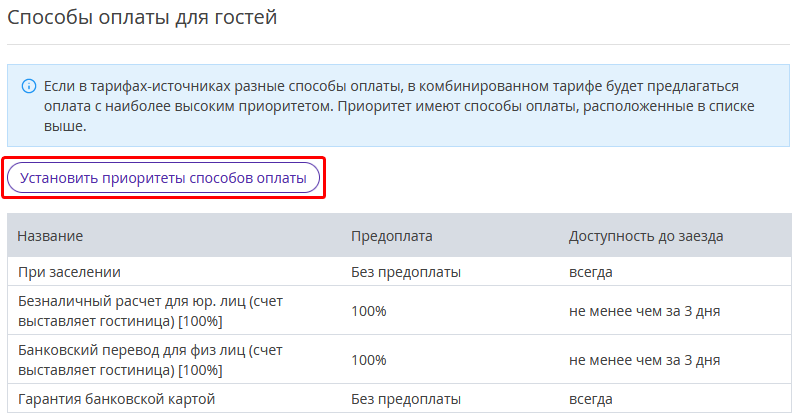
Task: Click Без предоплаты in Гарантия картой row
Action: coord(406,399)
